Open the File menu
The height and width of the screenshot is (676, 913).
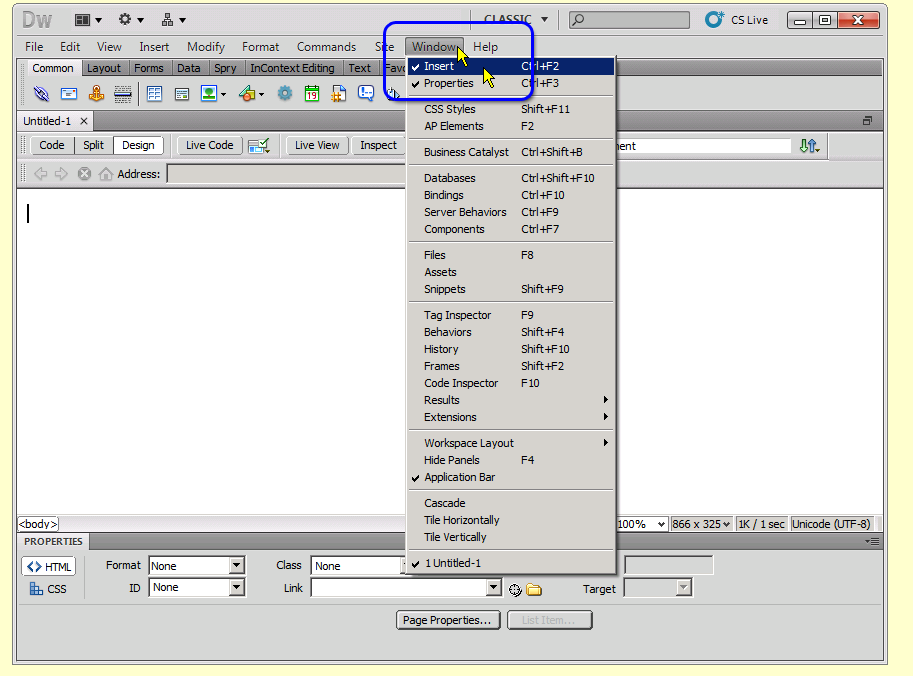[34, 47]
